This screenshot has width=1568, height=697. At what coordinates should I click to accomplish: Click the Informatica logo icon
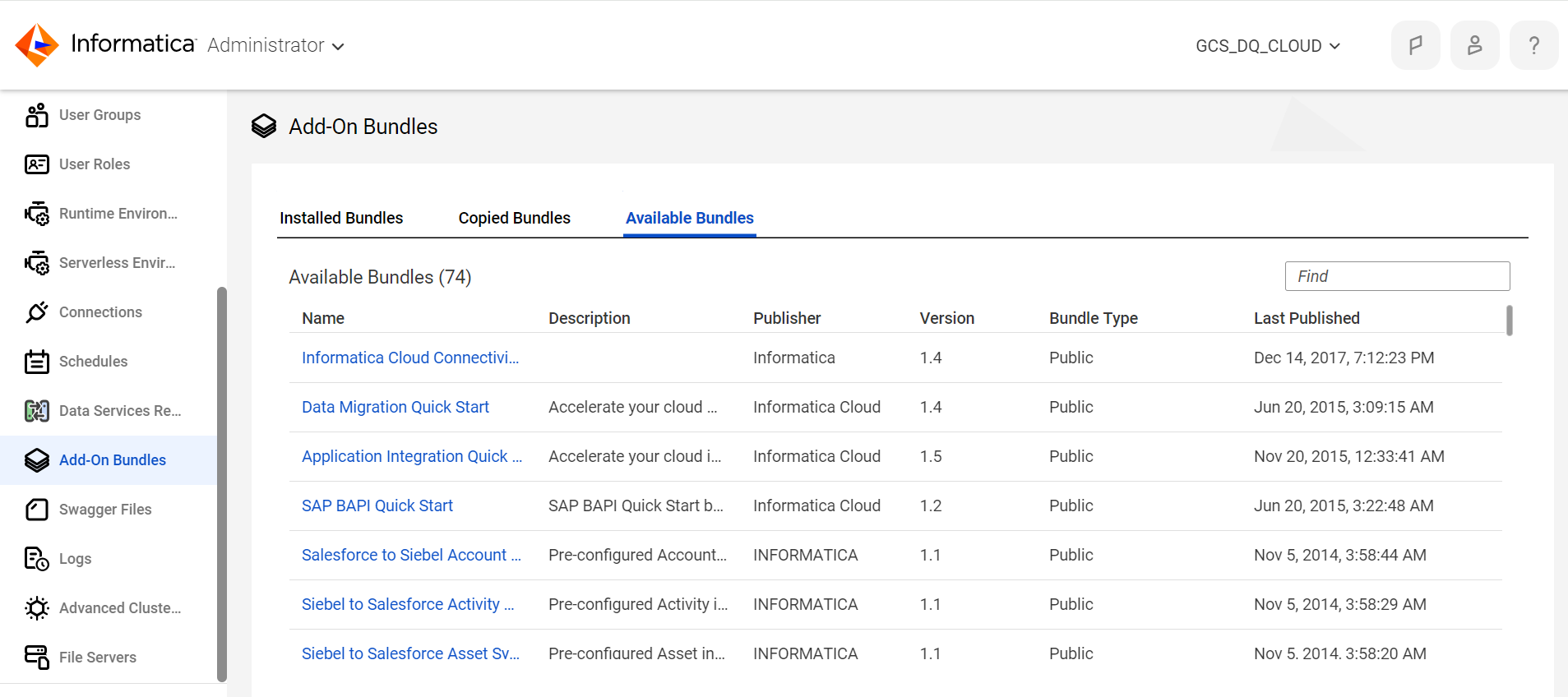(x=37, y=45)
